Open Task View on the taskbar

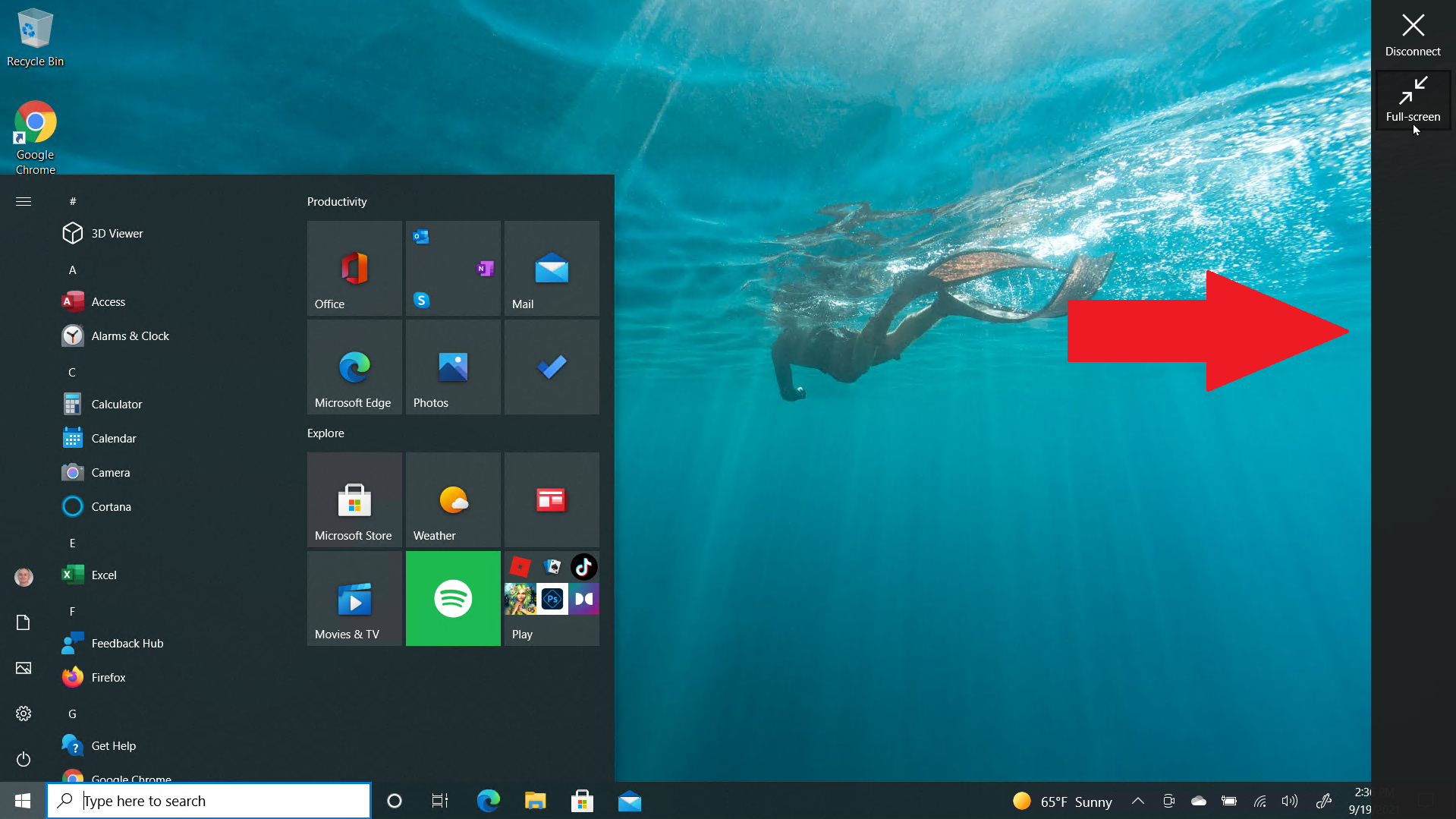tap(440, 801)
